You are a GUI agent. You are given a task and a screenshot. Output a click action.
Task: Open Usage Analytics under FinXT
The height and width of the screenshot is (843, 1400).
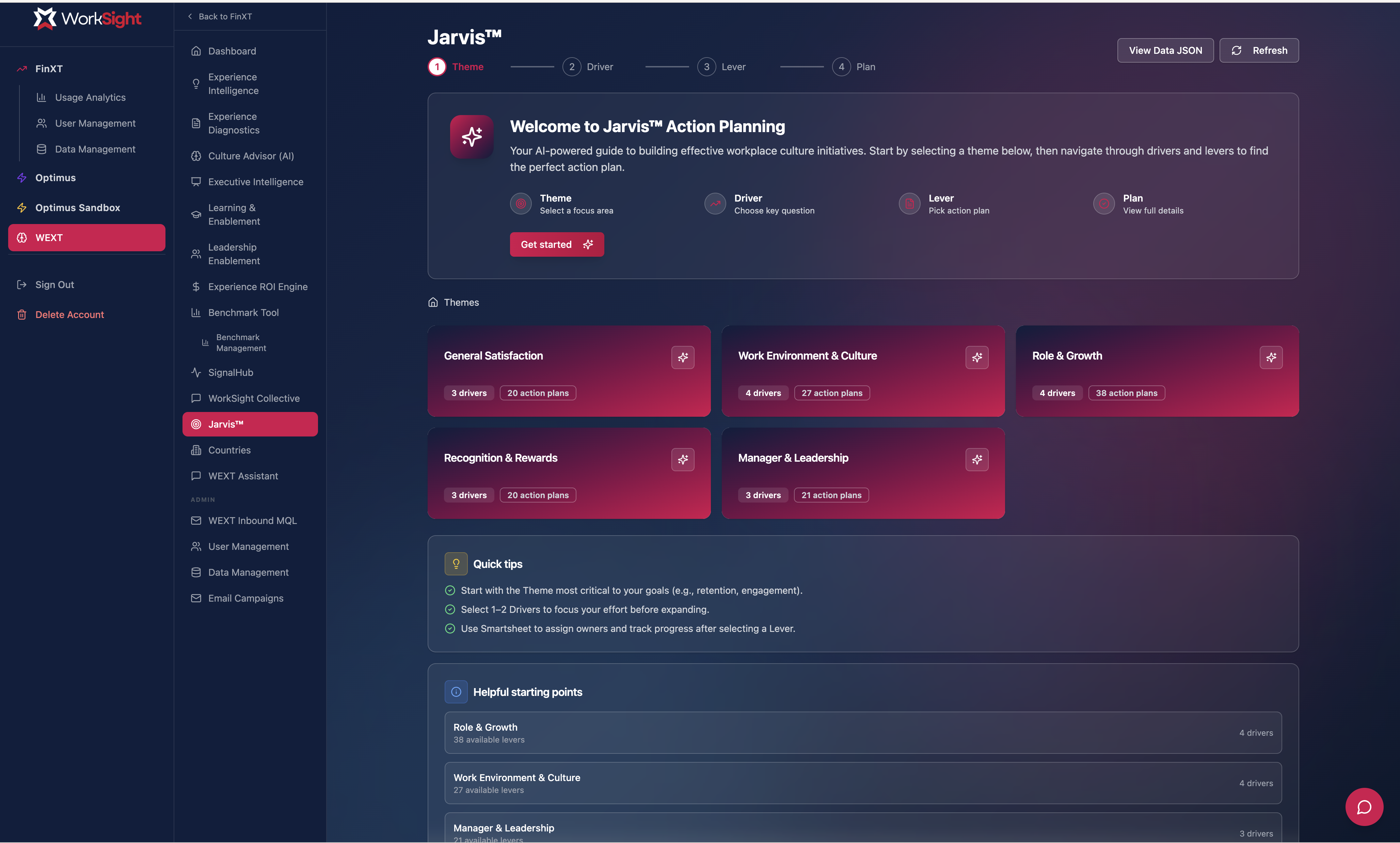pyautogui.click(x=90, y=98)
